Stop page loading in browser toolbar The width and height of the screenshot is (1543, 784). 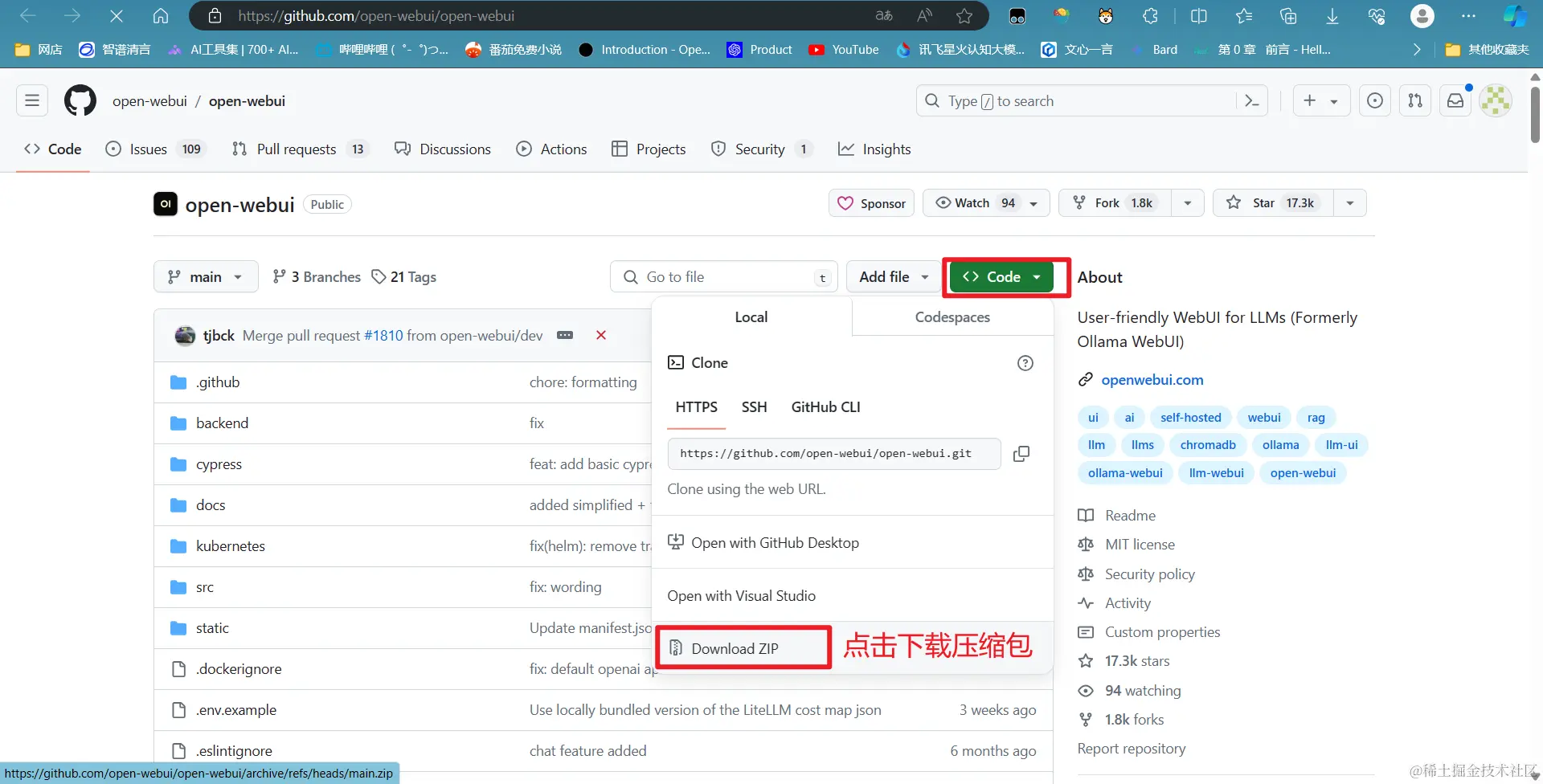pos(116,15)
